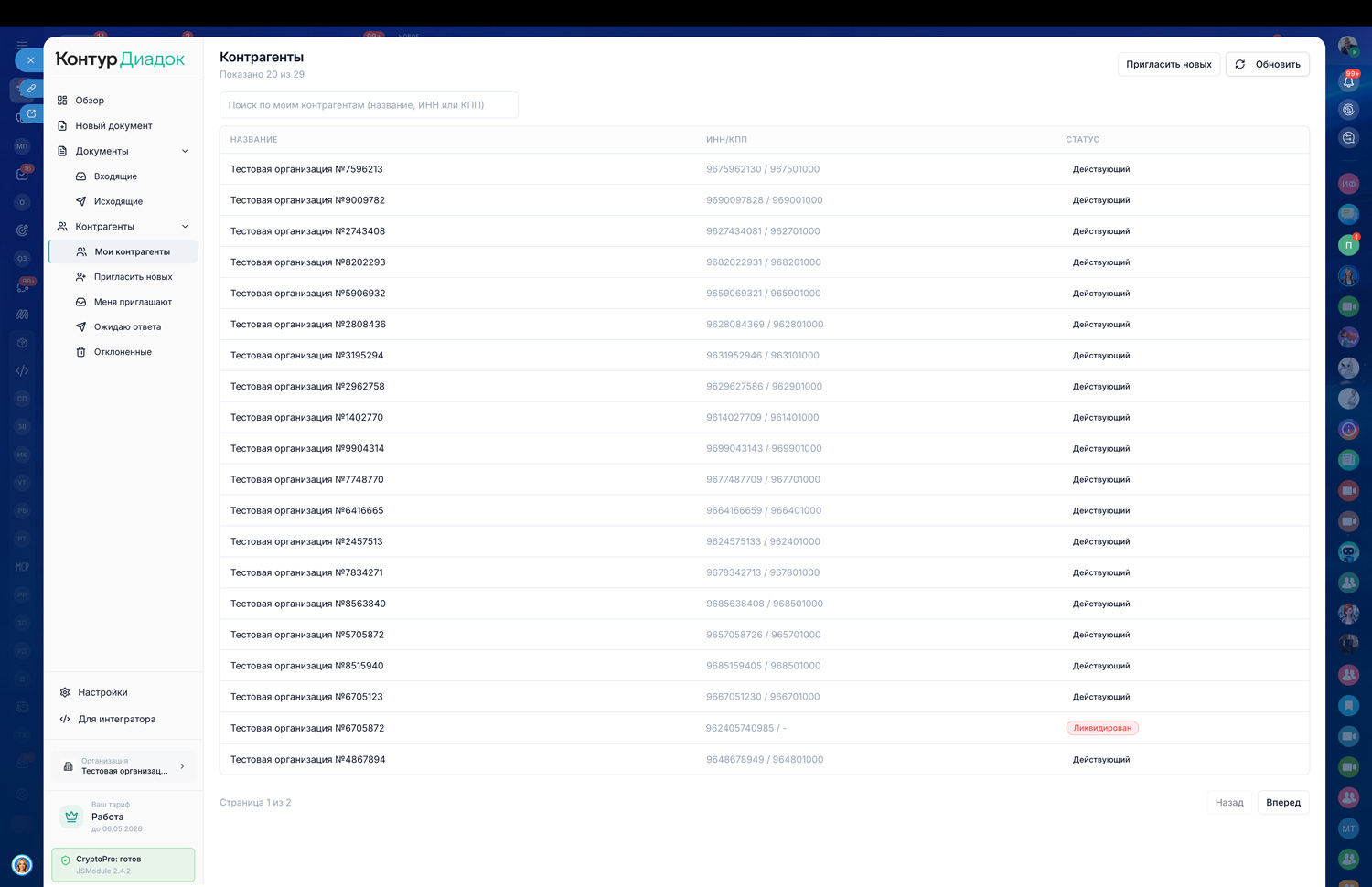
Task: Go to the next page with Вперед
Action: pyautogui.click(x=1283, y=803)
